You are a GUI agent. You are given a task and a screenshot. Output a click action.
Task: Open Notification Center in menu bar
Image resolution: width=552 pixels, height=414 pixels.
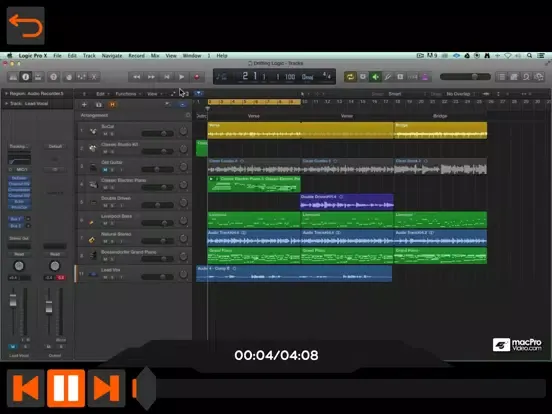pyautogui.click(x=541, y=56)
